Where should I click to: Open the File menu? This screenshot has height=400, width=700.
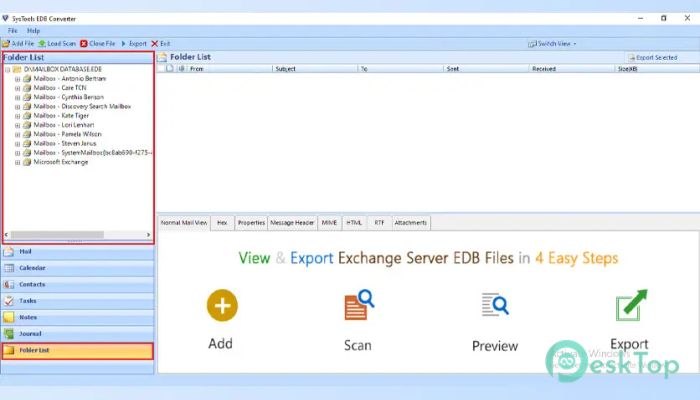(12, 31)
